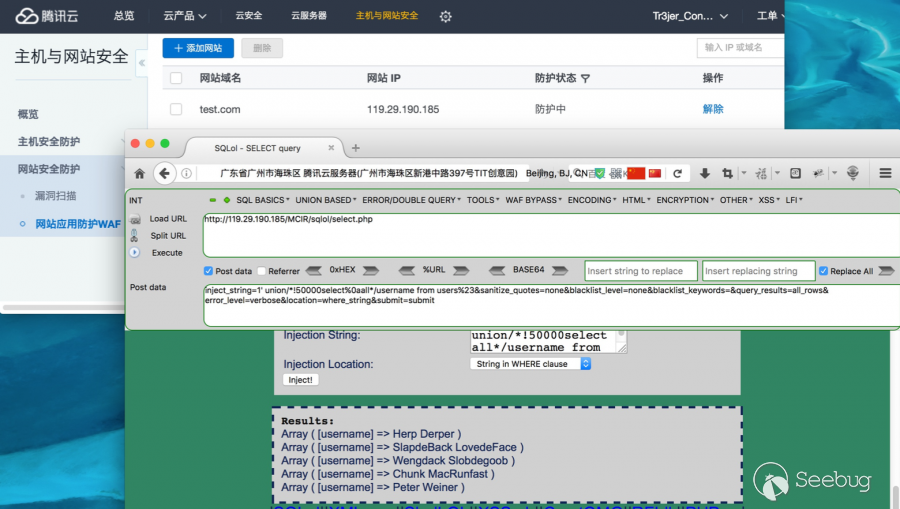Click the 解除 link for test.com
900x509 pixels.
click(713, 109)
